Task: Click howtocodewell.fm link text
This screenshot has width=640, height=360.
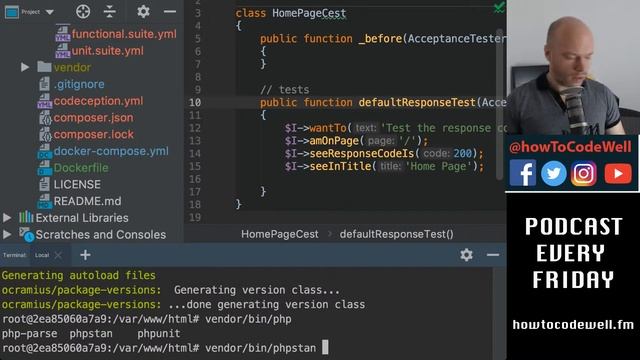Action: 573,325
